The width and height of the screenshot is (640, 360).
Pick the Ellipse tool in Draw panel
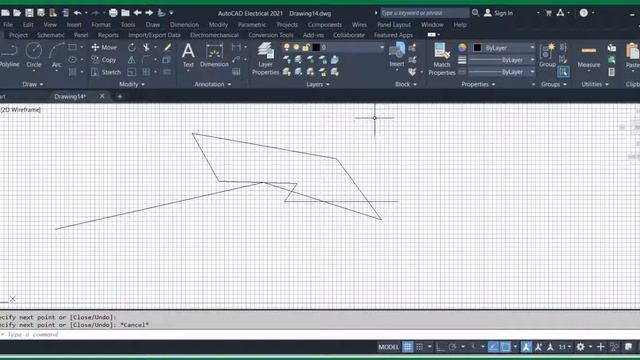[73, 60]
